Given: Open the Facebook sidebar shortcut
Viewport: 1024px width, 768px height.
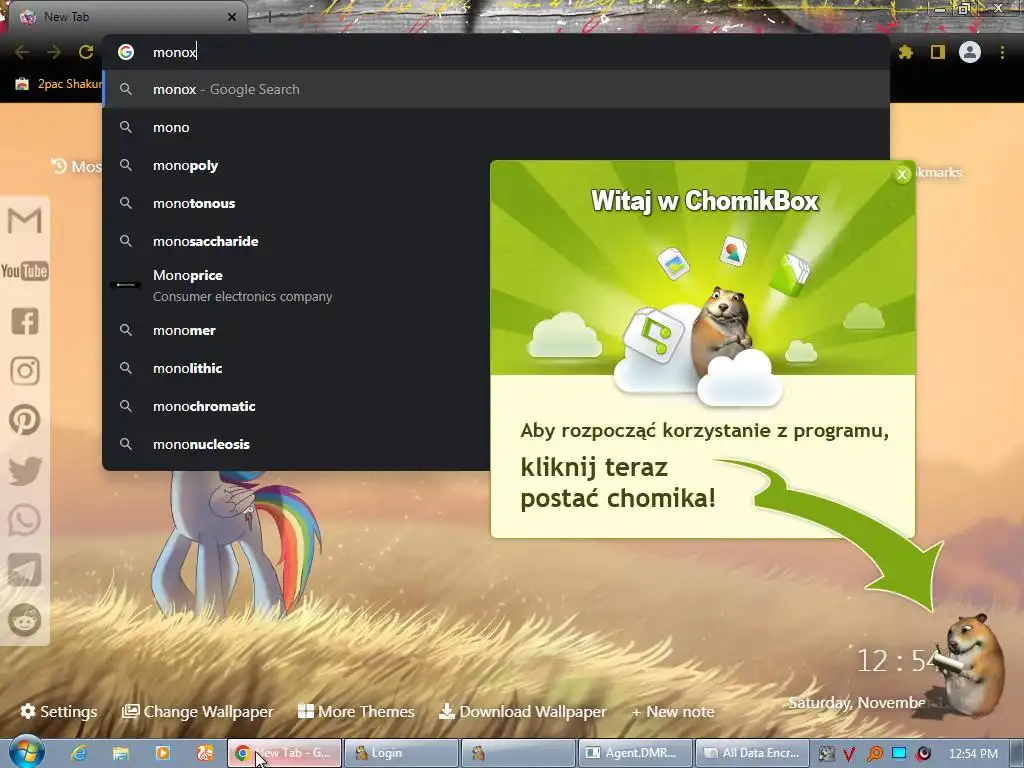Looking at the screenshot, I should pos(25,321).
